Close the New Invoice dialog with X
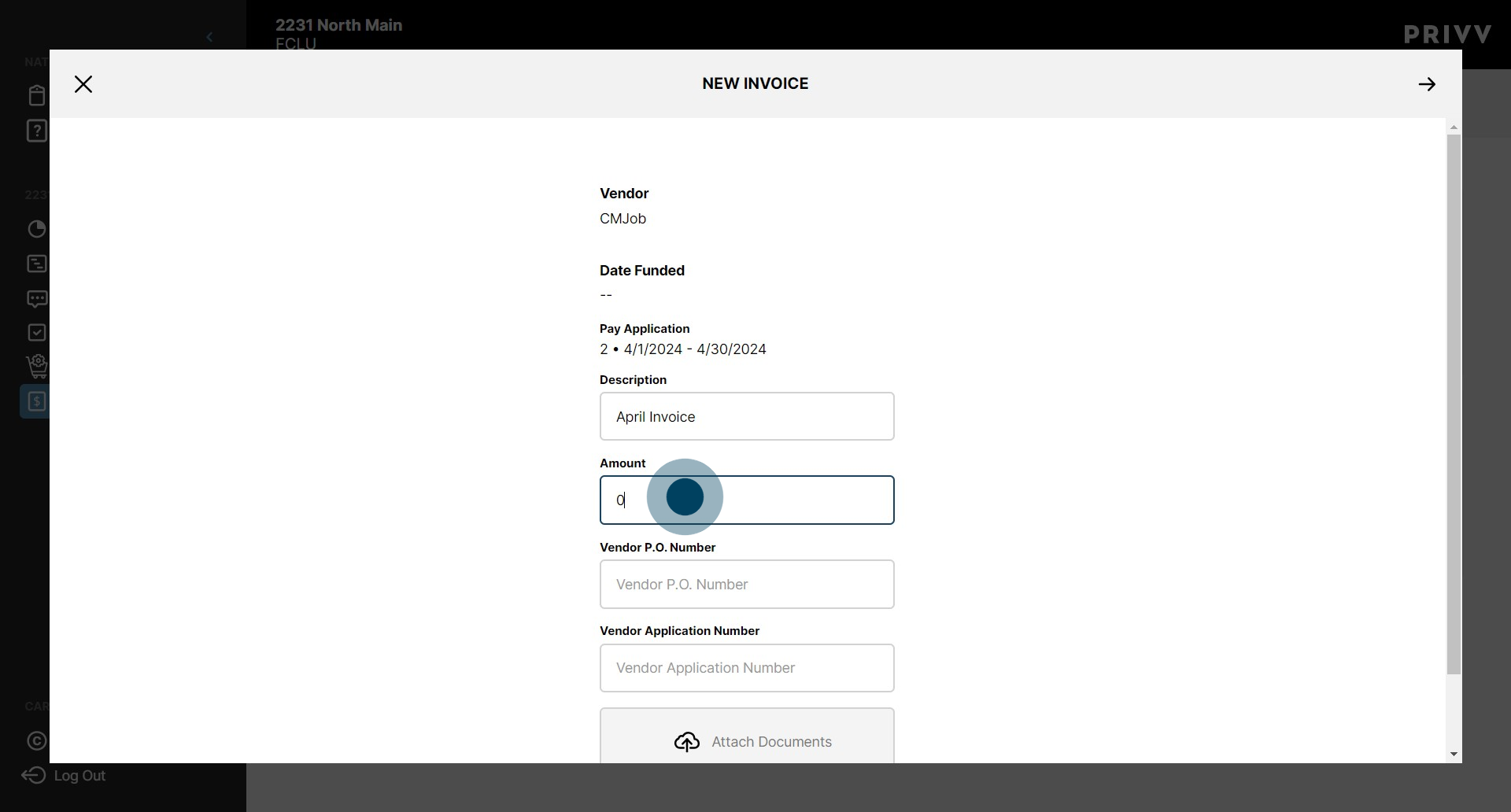 83,84
